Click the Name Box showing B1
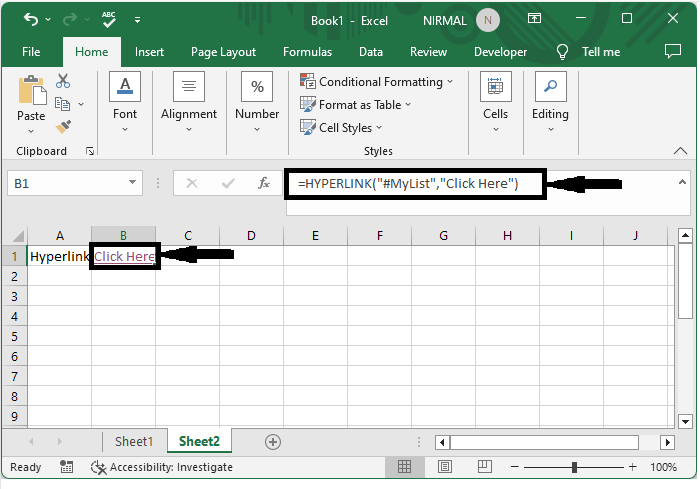The image size is (700, 489). pos(67,183)
